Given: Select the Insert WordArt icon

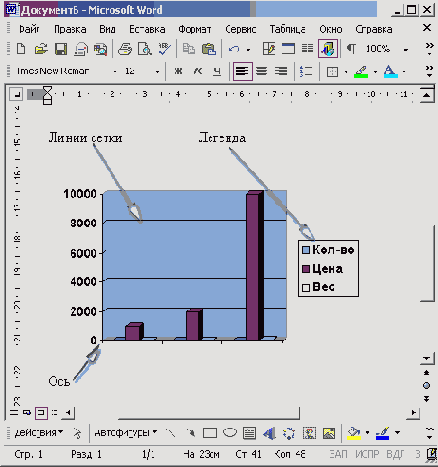Looking at the screenshot, I should [269, 433].
